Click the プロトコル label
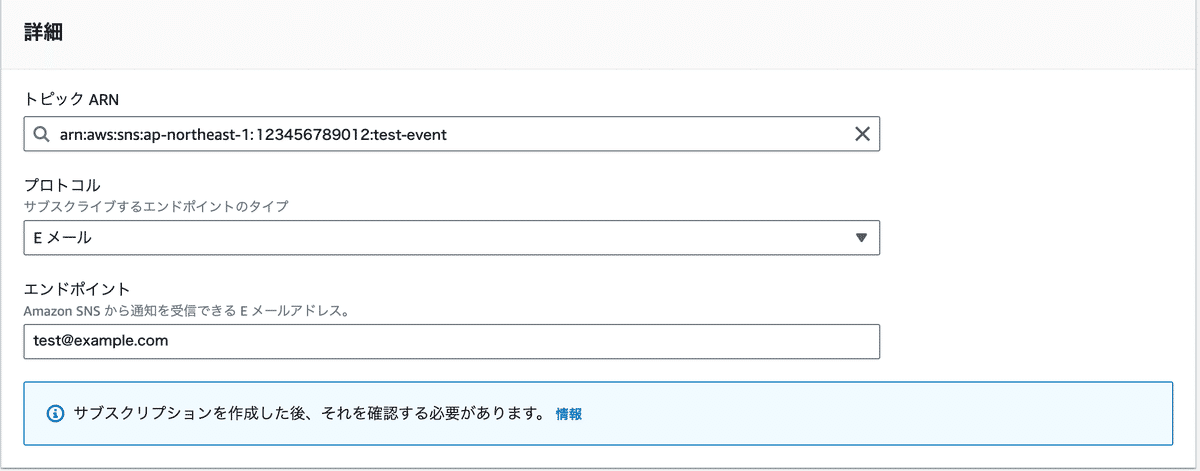Image resolution: width=1200 pixels, height=471 pixels. (x=62, y=186)
